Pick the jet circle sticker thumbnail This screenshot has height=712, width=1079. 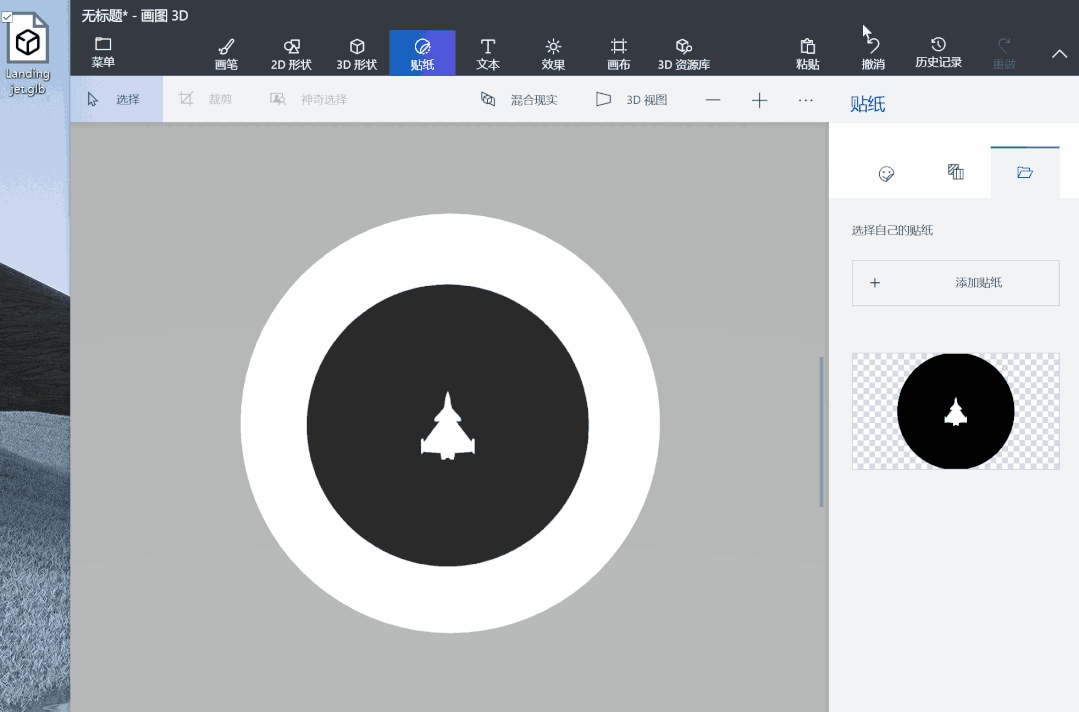coord(955,411)
